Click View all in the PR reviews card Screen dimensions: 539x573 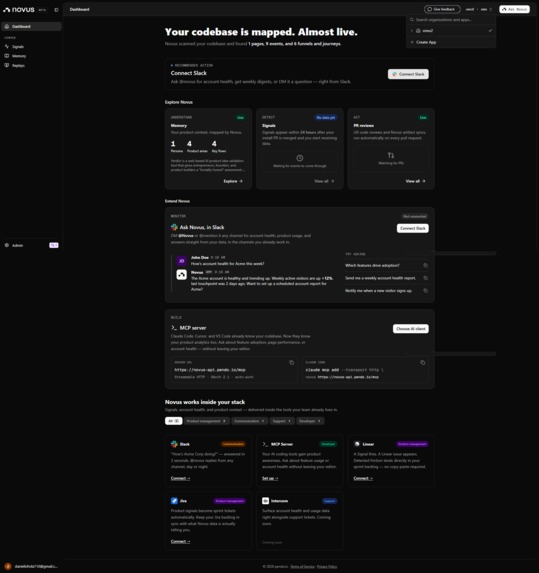click(415, 181)
